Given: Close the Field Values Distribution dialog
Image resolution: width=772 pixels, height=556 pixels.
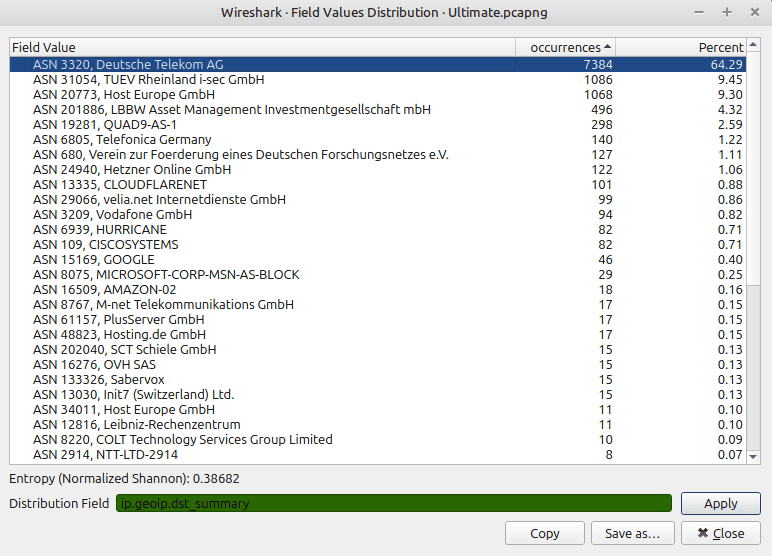Looking at the screenshot, I should (720, 533).
